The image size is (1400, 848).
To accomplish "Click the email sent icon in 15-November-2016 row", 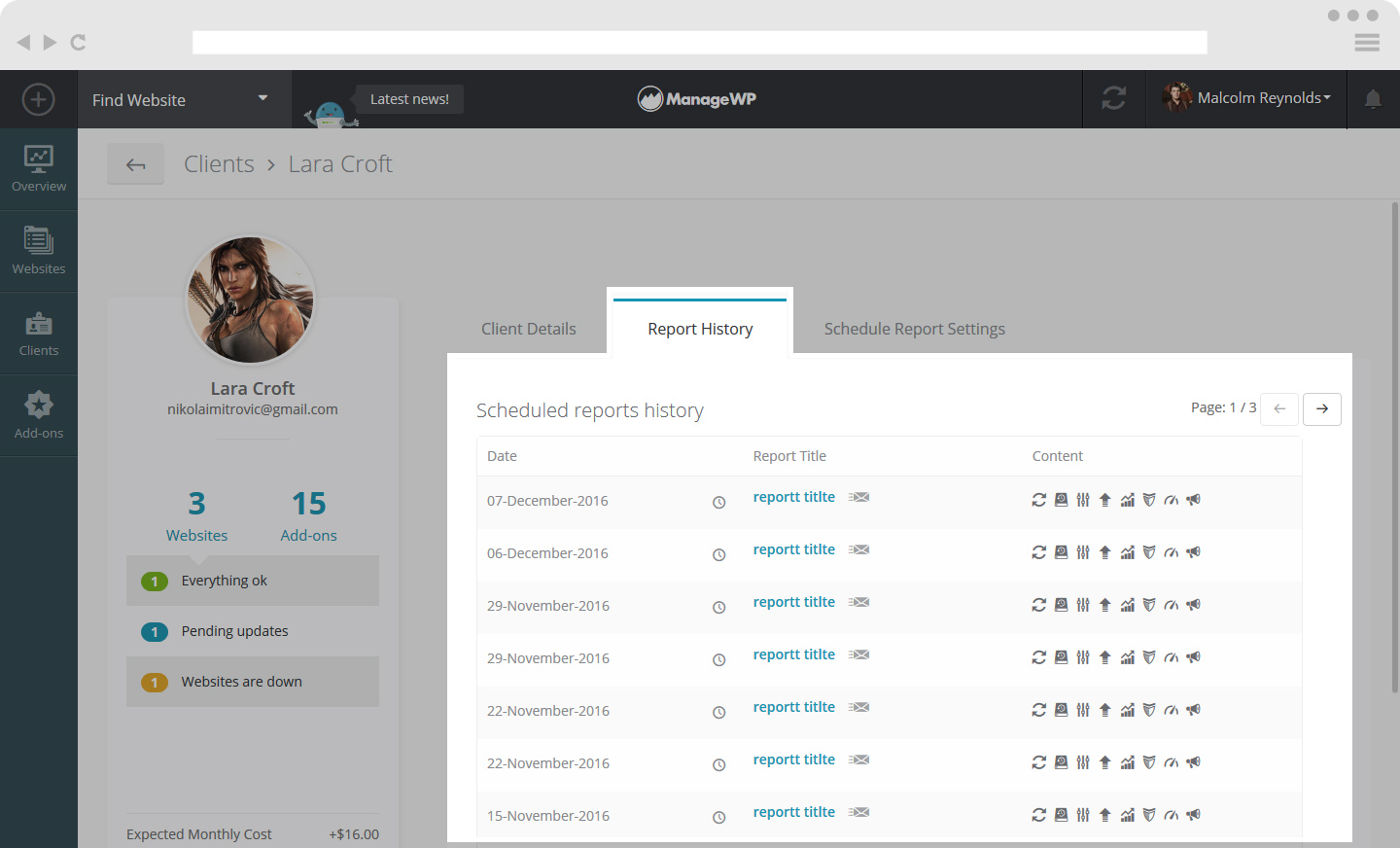I will click(x=858, y=812).
